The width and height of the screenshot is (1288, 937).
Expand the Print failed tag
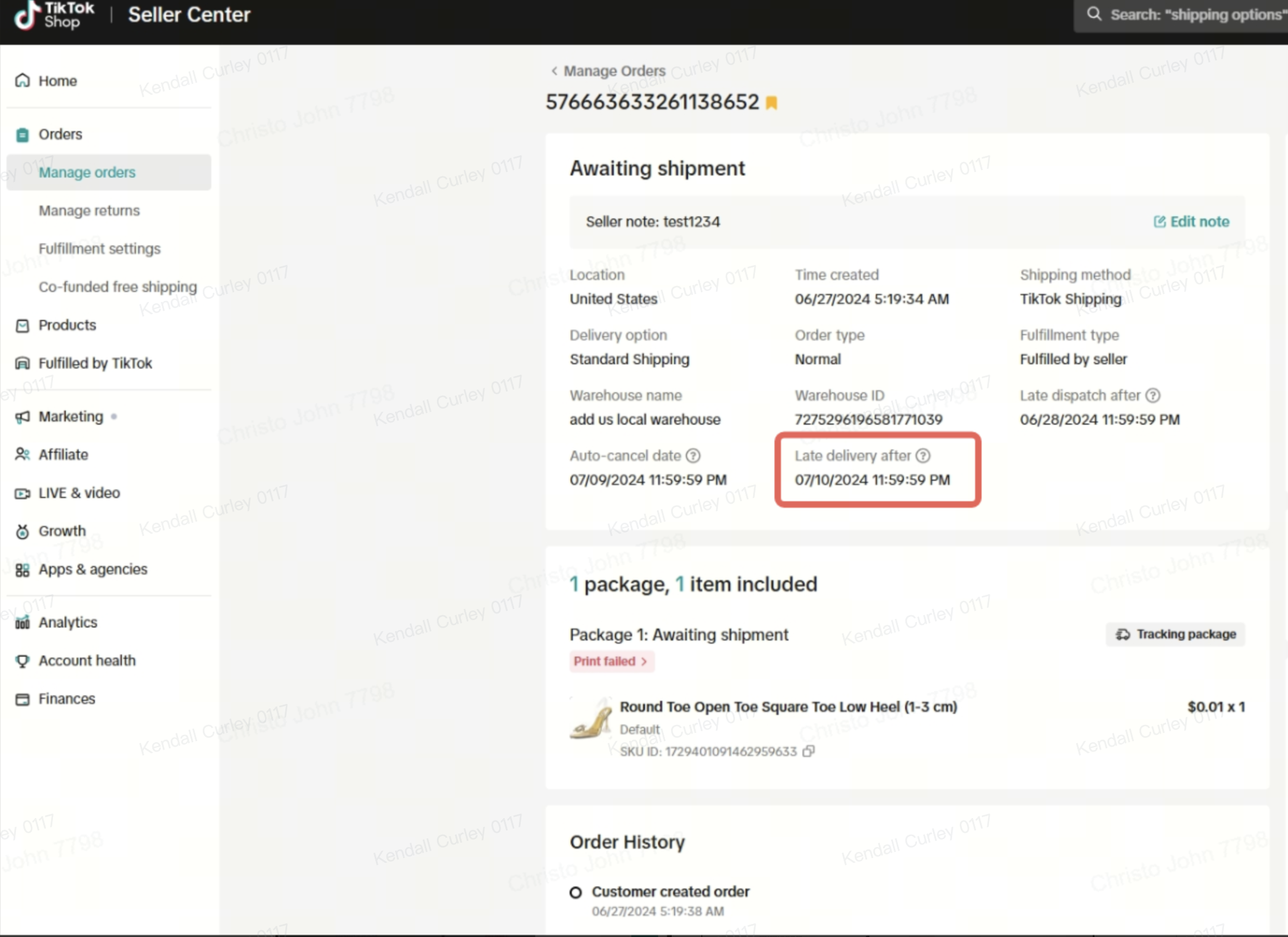611,661
